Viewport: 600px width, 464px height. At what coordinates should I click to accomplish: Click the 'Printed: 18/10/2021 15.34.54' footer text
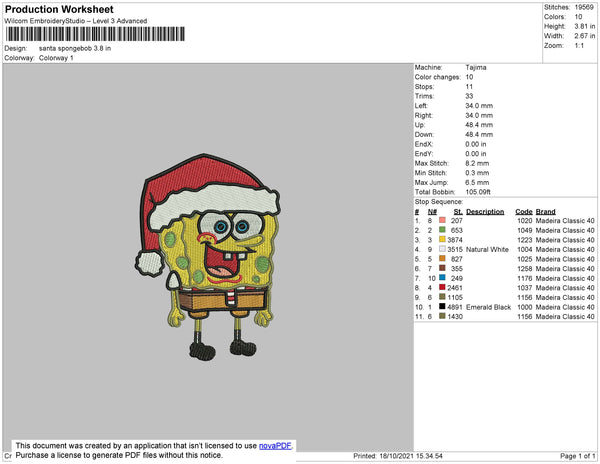coord(398,456)
